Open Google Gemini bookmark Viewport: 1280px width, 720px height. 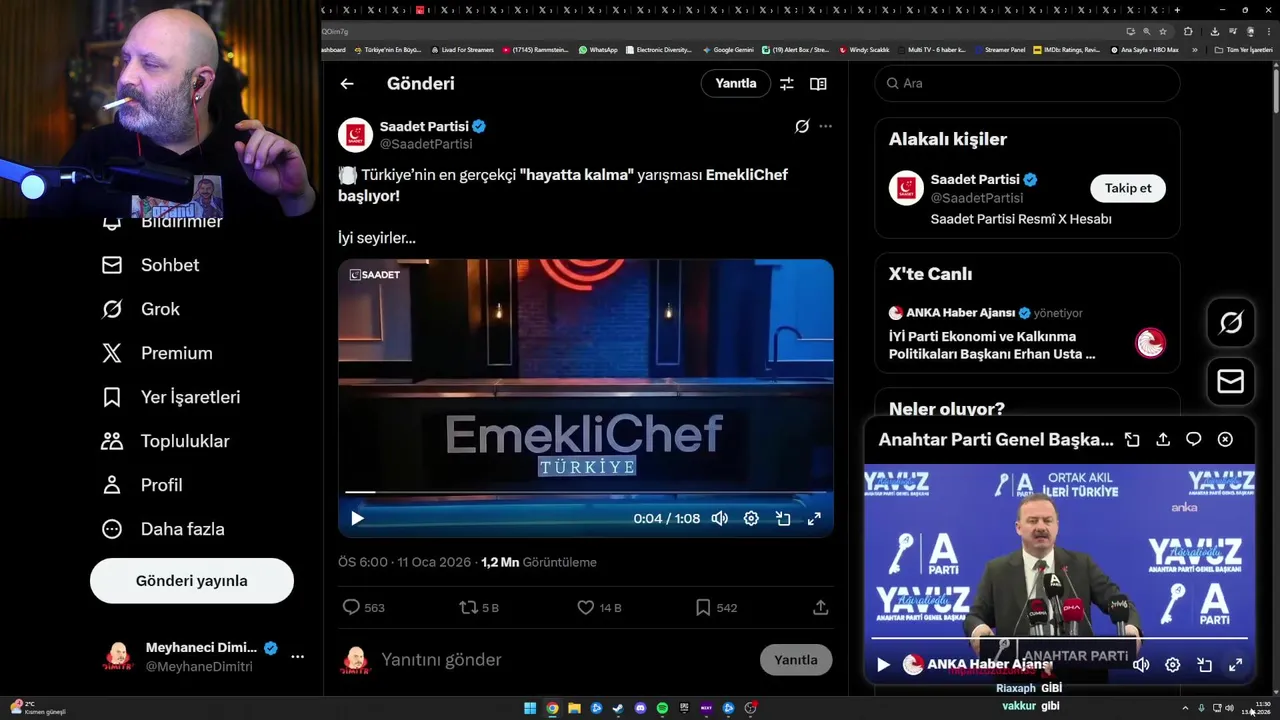tap(729, 49)
